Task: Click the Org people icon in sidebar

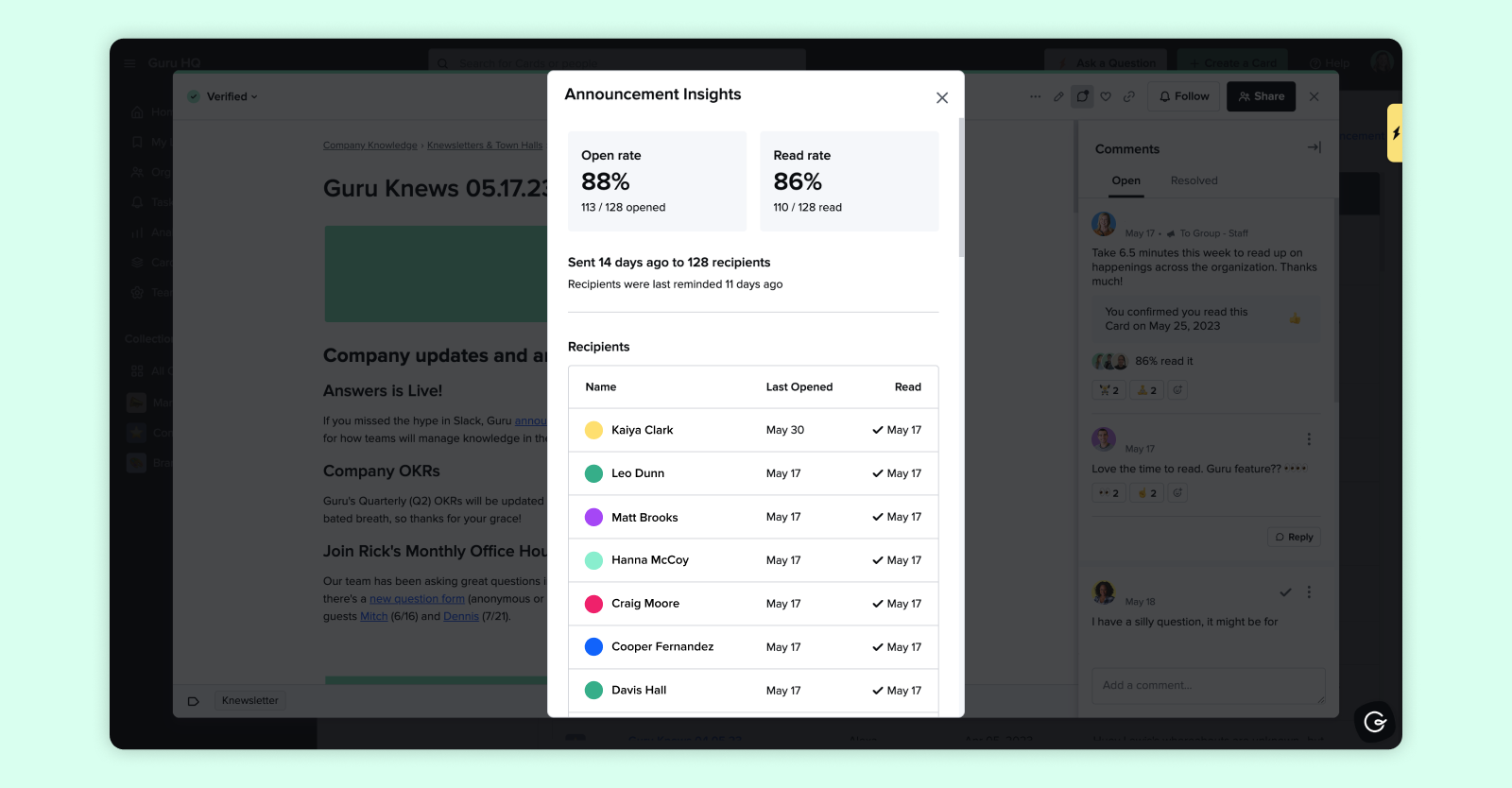Action: [x=137, y=172]
